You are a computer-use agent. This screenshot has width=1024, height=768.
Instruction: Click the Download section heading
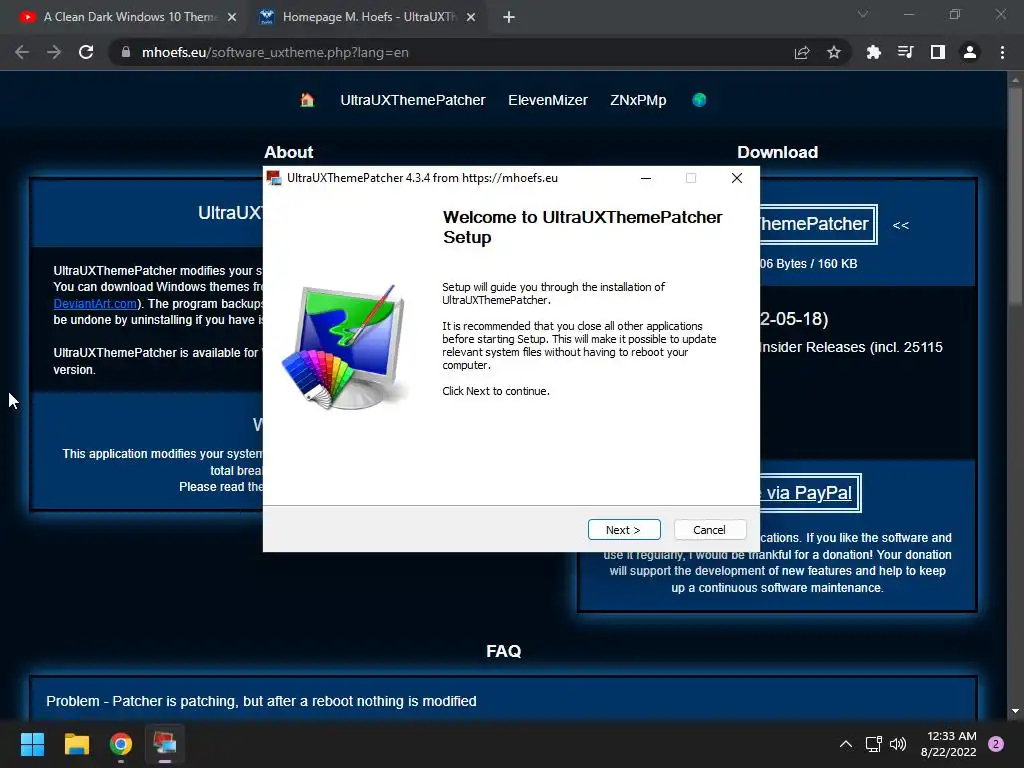point(777,152)
